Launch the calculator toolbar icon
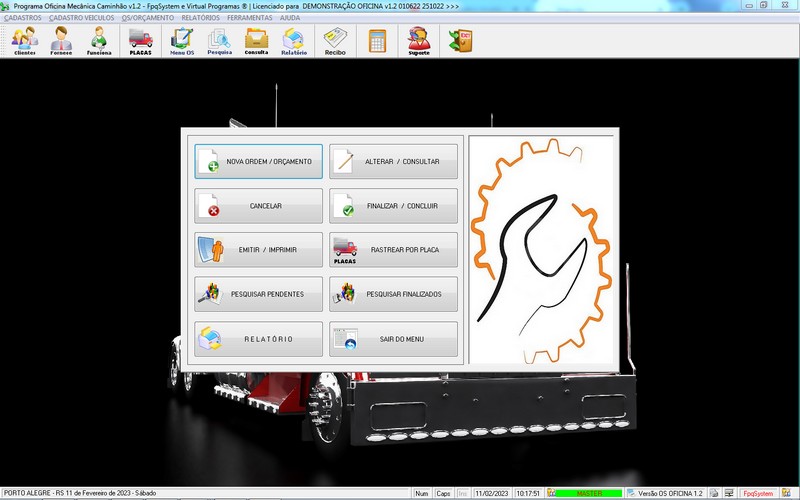The image size is (800, 500). [x=378, y=41]
